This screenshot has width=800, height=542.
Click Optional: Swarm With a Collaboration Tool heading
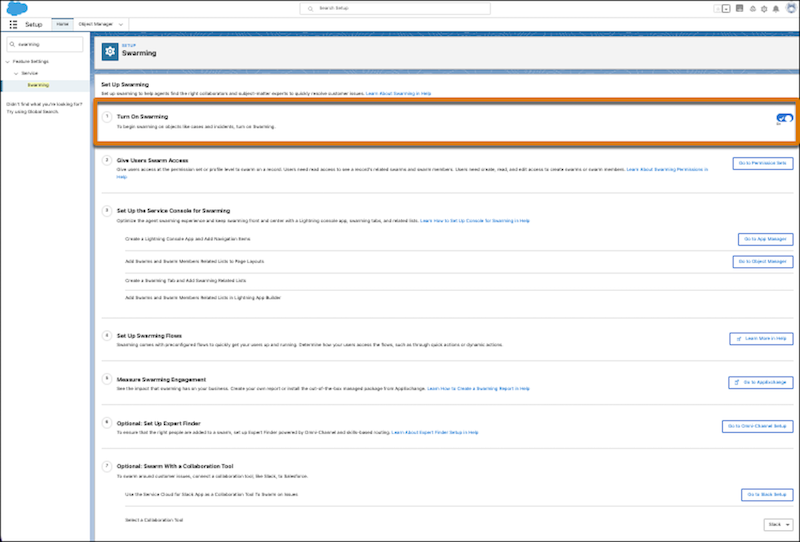(175, 466)
